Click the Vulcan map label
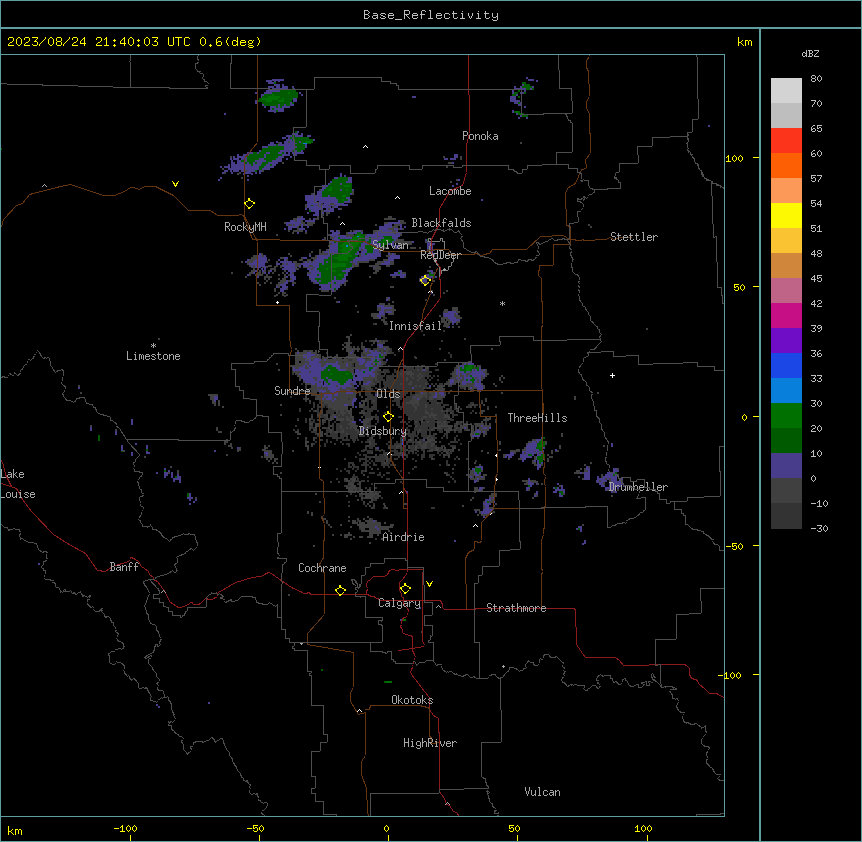Image resolution: width=862 pixels, height=842 pixels. coord(543,792)
